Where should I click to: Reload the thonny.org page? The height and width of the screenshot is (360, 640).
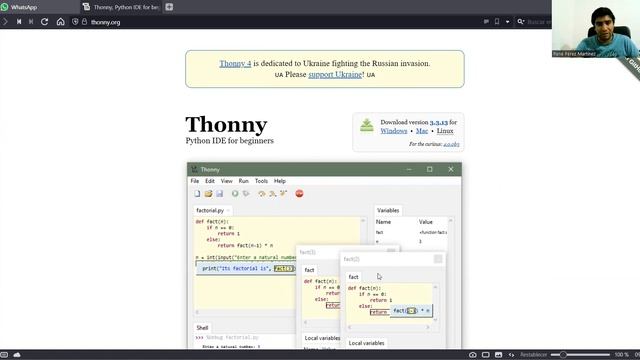click(44, 22)
